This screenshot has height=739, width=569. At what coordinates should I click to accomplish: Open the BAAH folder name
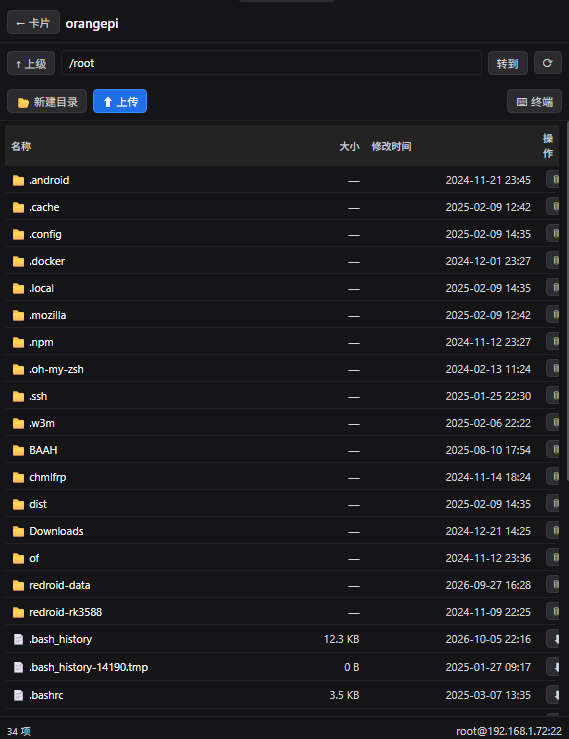point(43,450)
